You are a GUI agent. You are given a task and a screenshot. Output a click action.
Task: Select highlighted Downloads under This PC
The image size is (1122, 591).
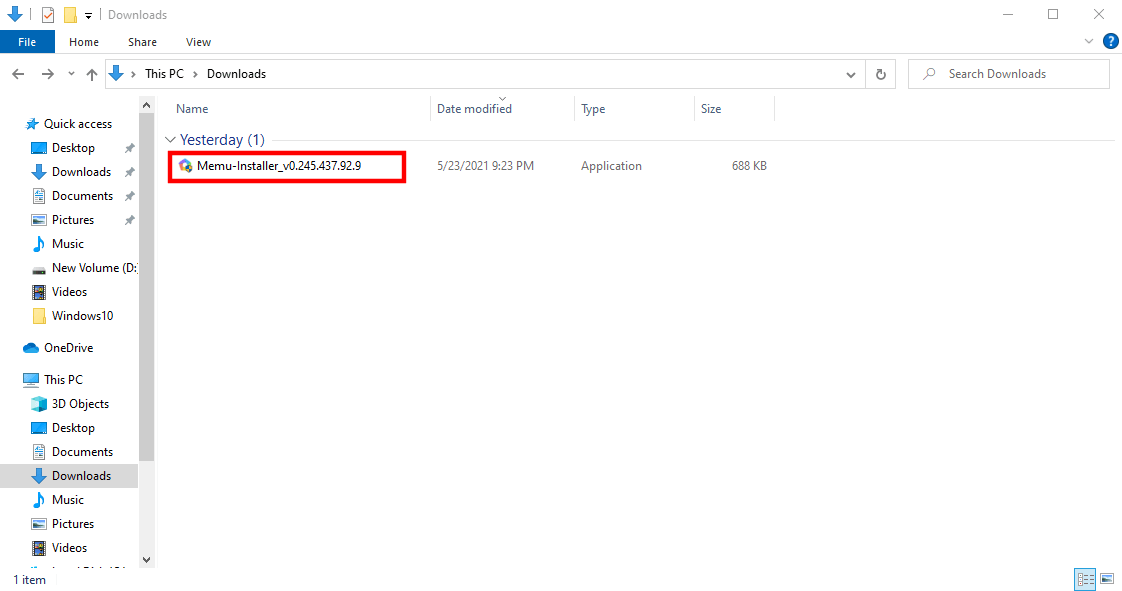[x=69, y=476]
